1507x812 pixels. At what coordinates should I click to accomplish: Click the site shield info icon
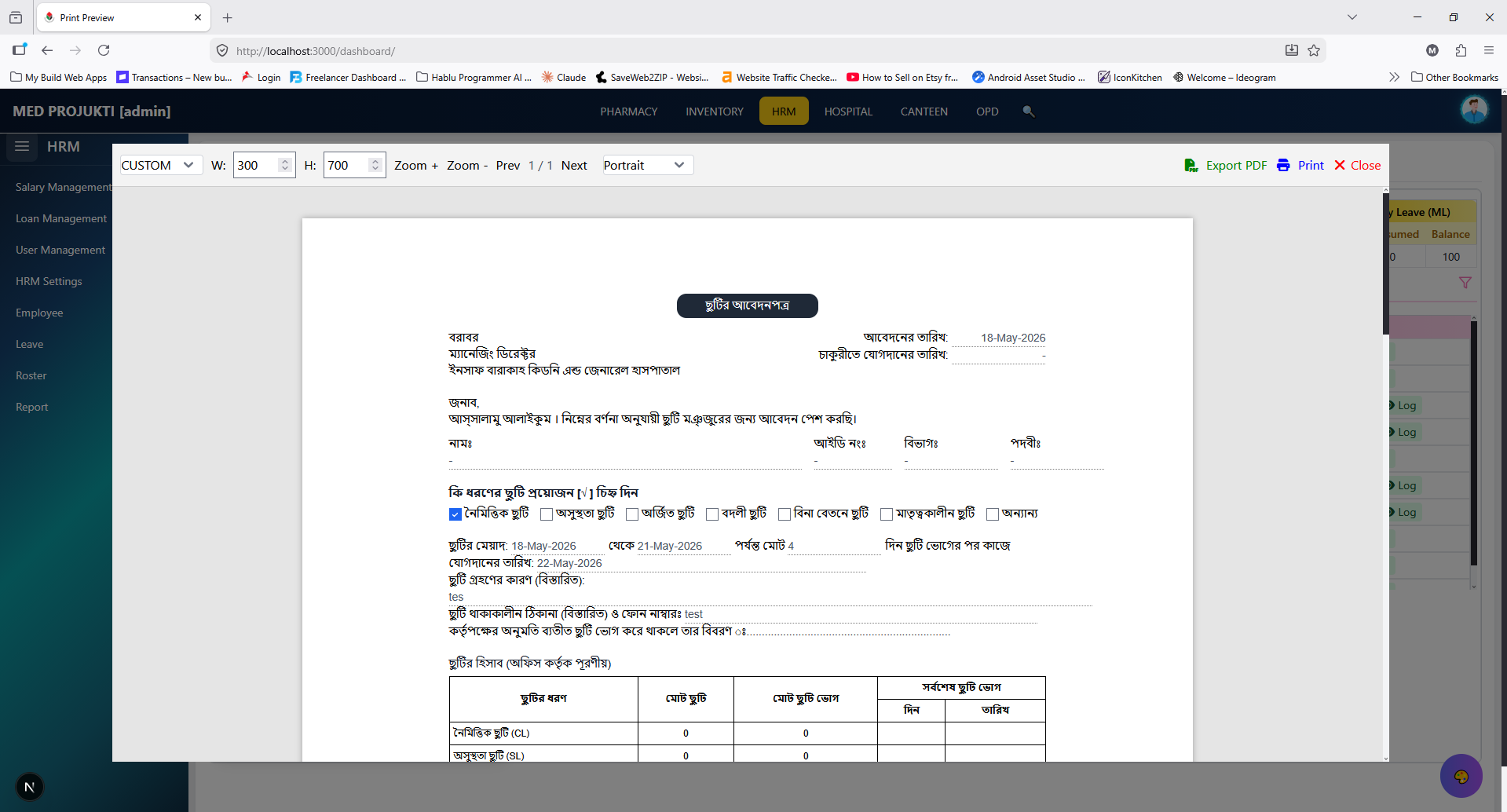click(222, 50)
